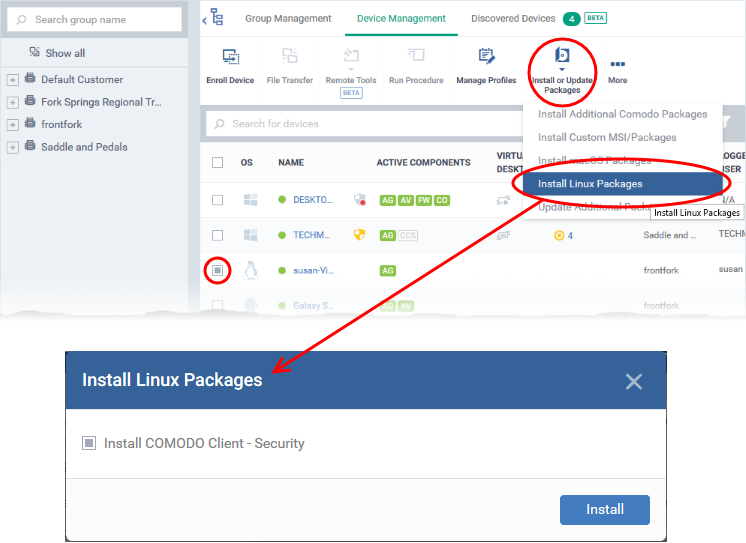Open Remote Tools beta
This screenshot has width=746, height=543.
tap(351, 72)
